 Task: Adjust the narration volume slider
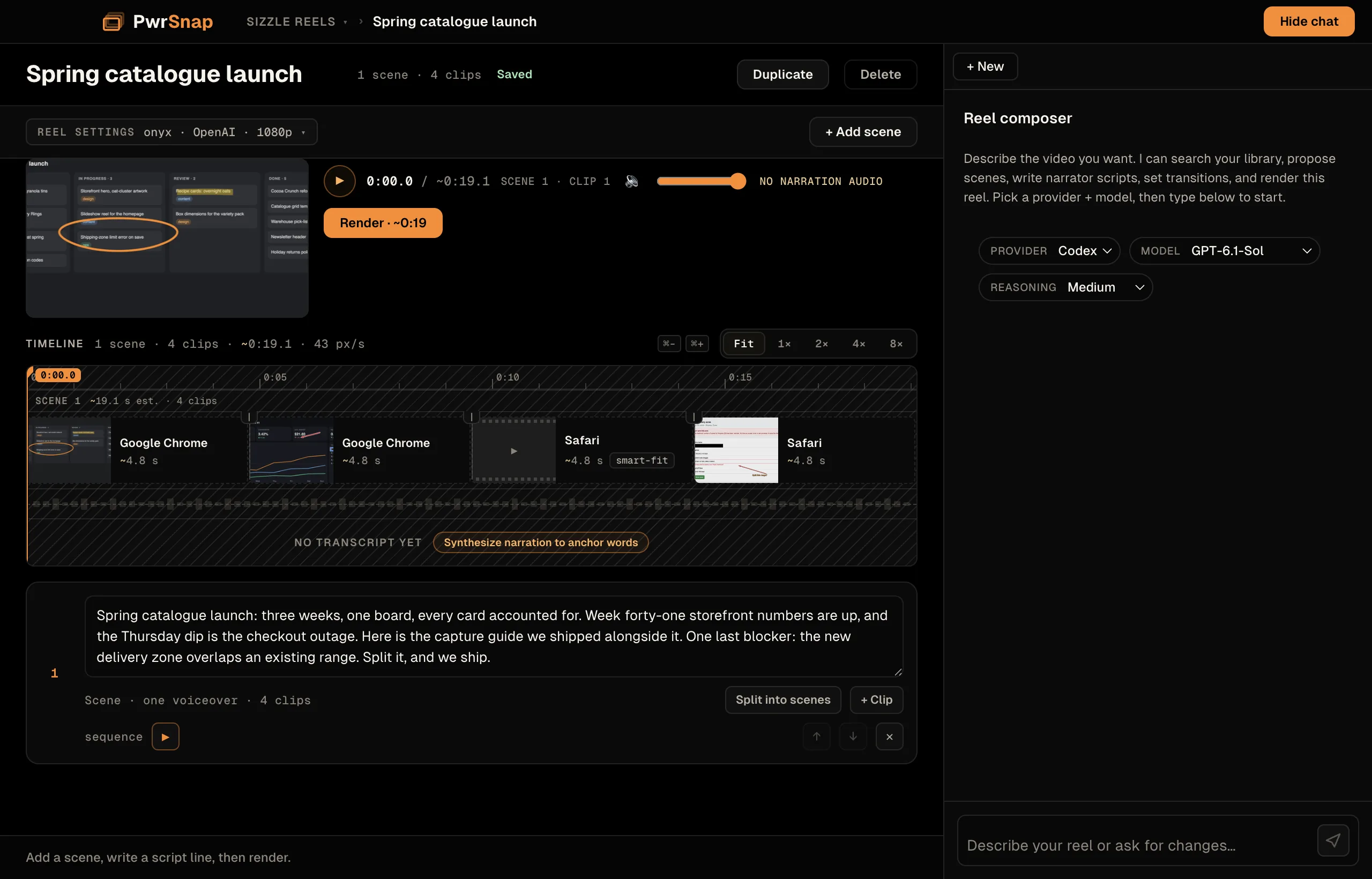click(x=702, y=181)
